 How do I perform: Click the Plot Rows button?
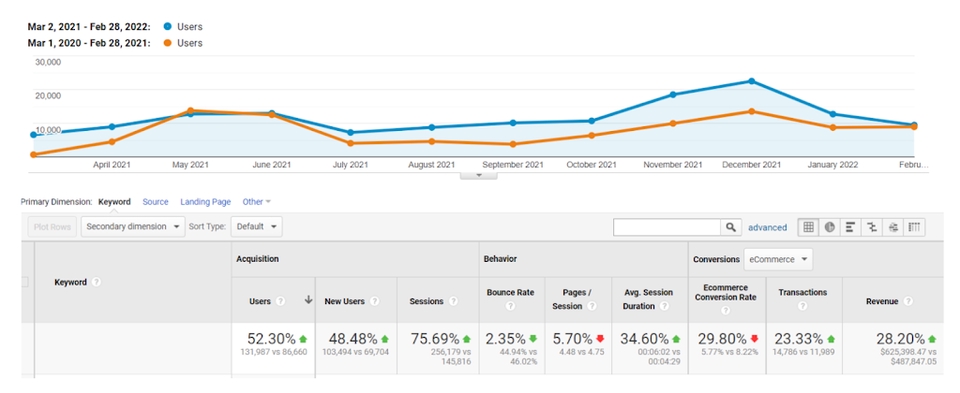coord(52,226)
